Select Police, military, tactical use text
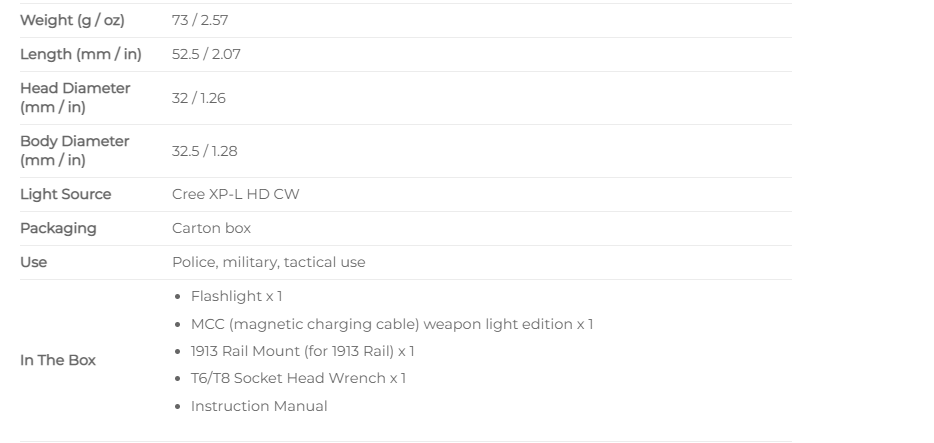Image resolution: width=934 pixels, height=443 pixels. coord(269,262)
